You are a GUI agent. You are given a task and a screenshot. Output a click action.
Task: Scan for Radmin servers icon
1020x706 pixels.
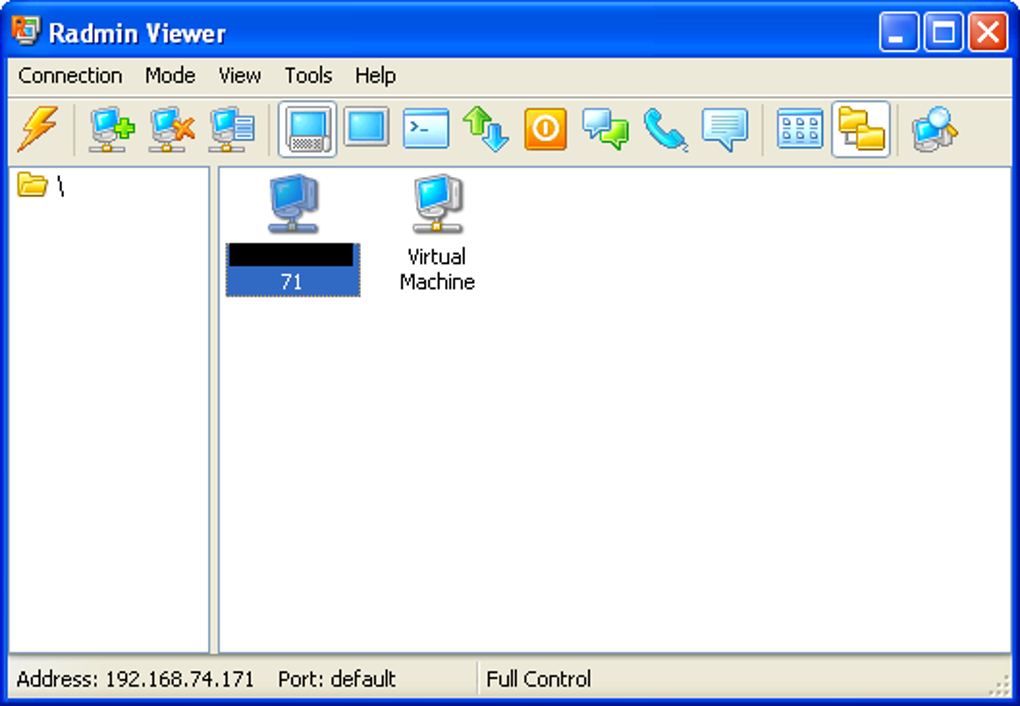[x=934, y=129]
